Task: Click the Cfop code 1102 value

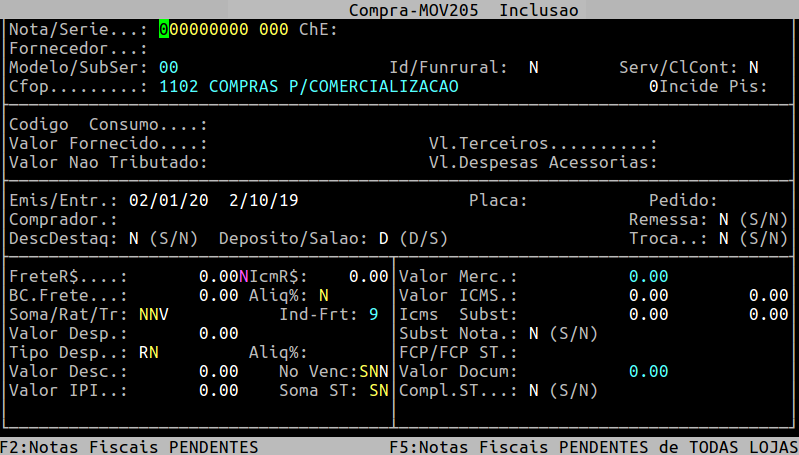Action: click(x=178, y=87)
